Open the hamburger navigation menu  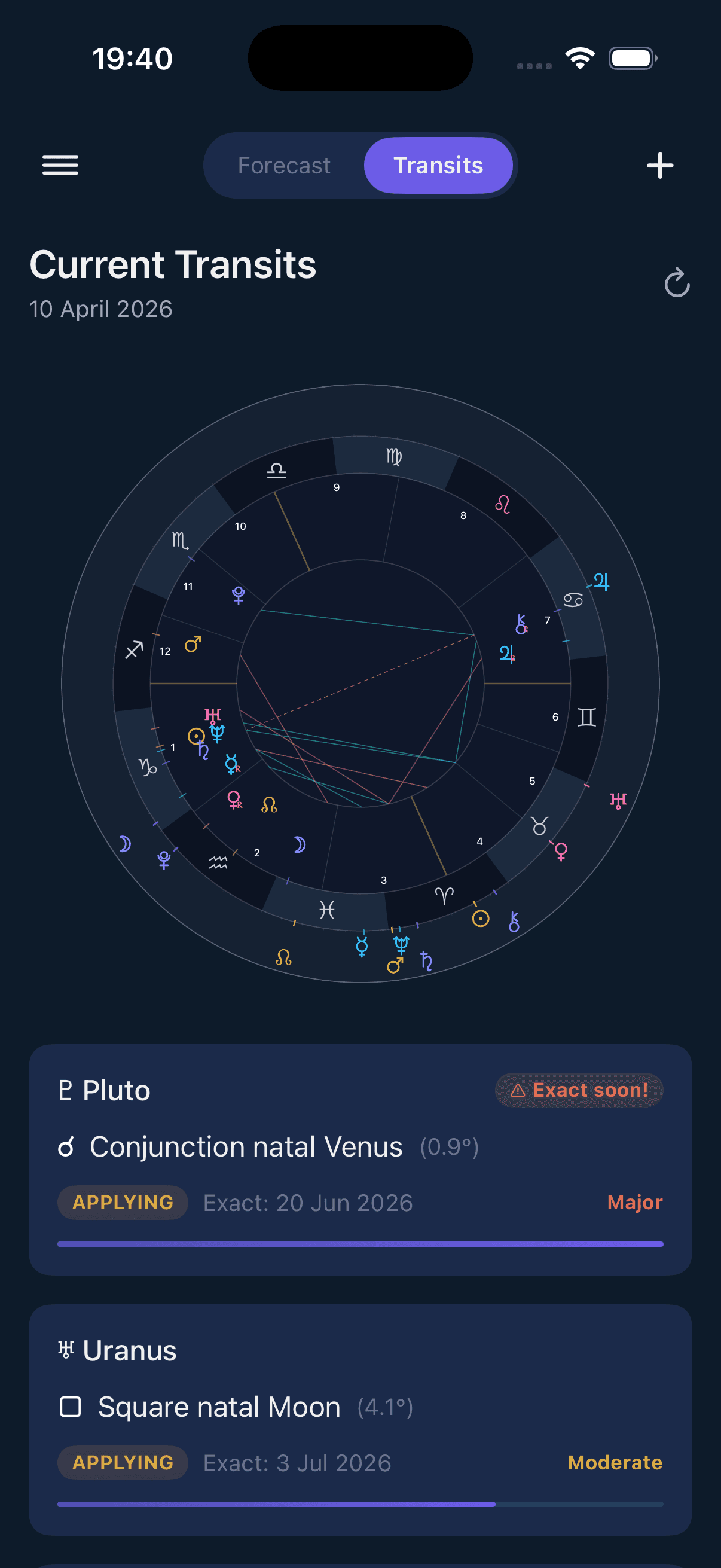point(60,165)
